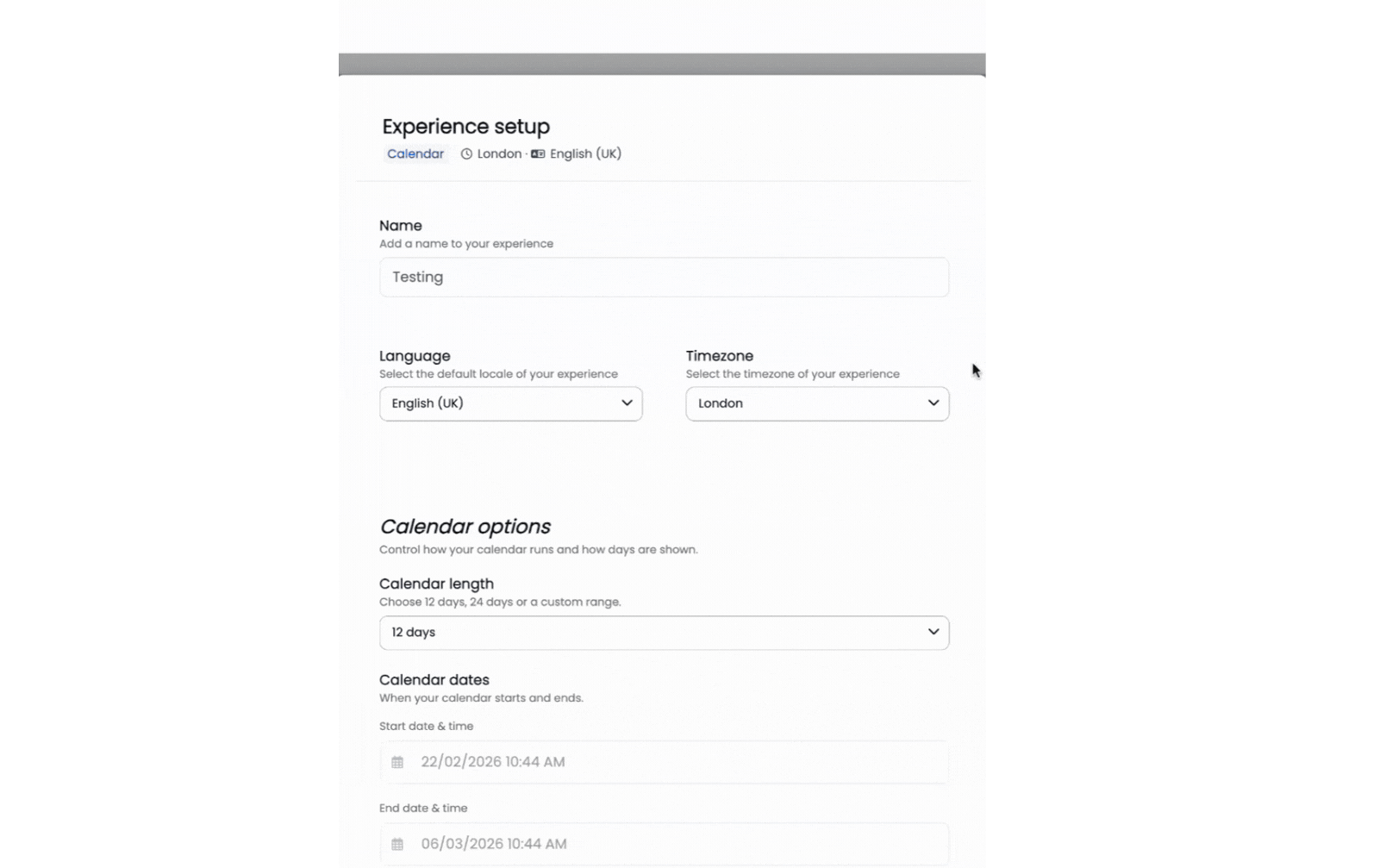This screenshot has height=868, width=1386.
Task: Click the English (UK) header text
Action: coord(585,154)
